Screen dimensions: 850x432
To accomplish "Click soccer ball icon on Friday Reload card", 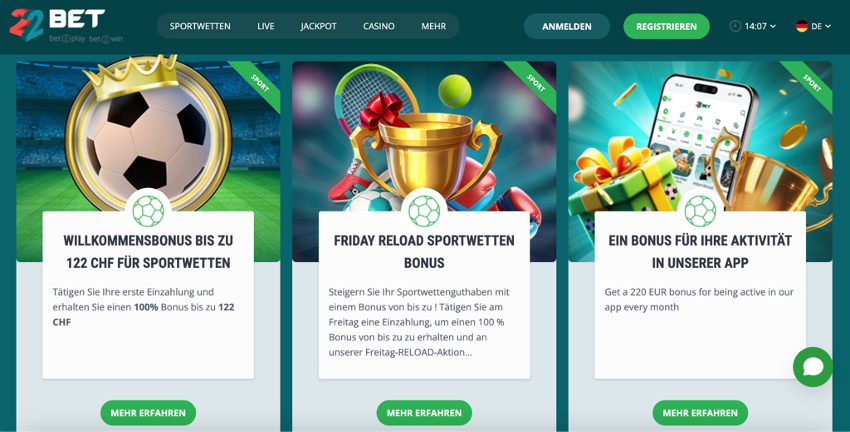I will pos(424,211).
